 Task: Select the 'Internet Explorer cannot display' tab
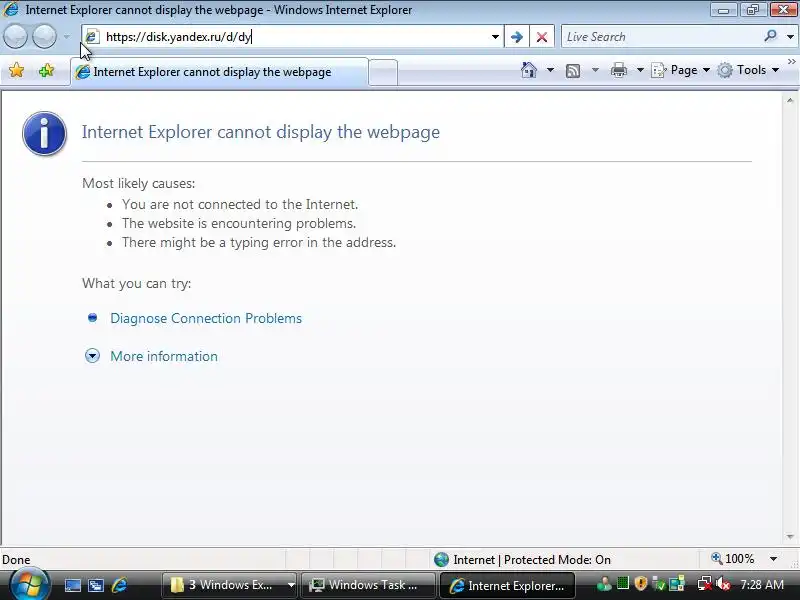pyautogui.click(x=219, y=72)
